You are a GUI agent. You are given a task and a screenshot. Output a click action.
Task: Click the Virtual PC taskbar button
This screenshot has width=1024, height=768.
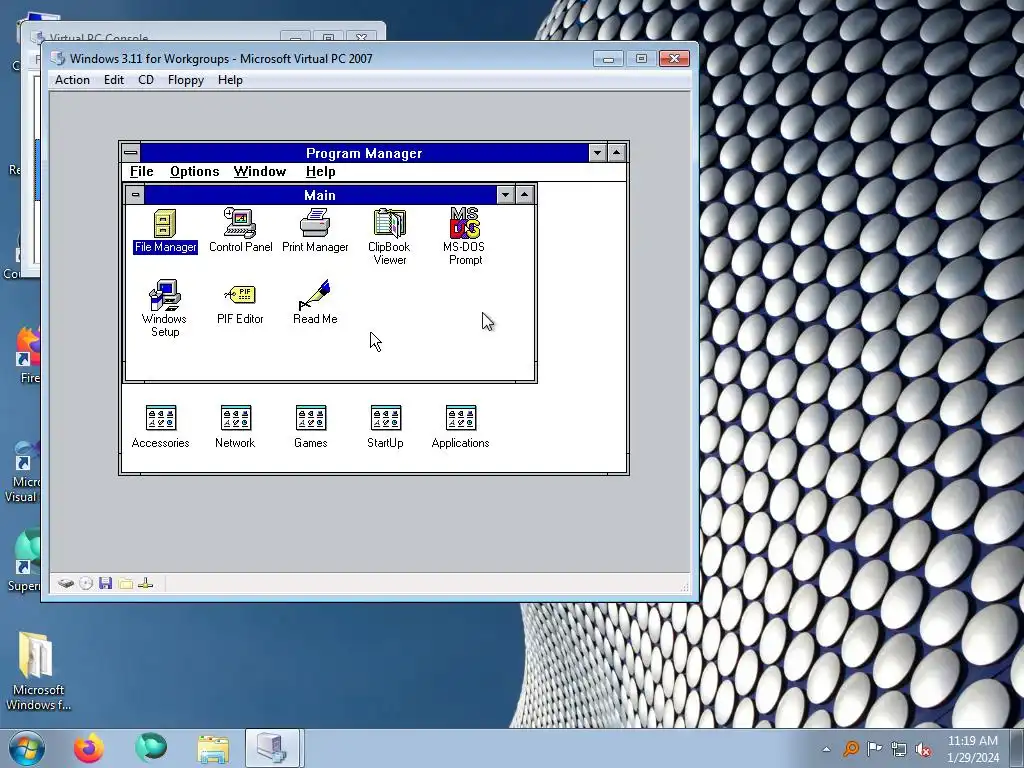[272, 748]
